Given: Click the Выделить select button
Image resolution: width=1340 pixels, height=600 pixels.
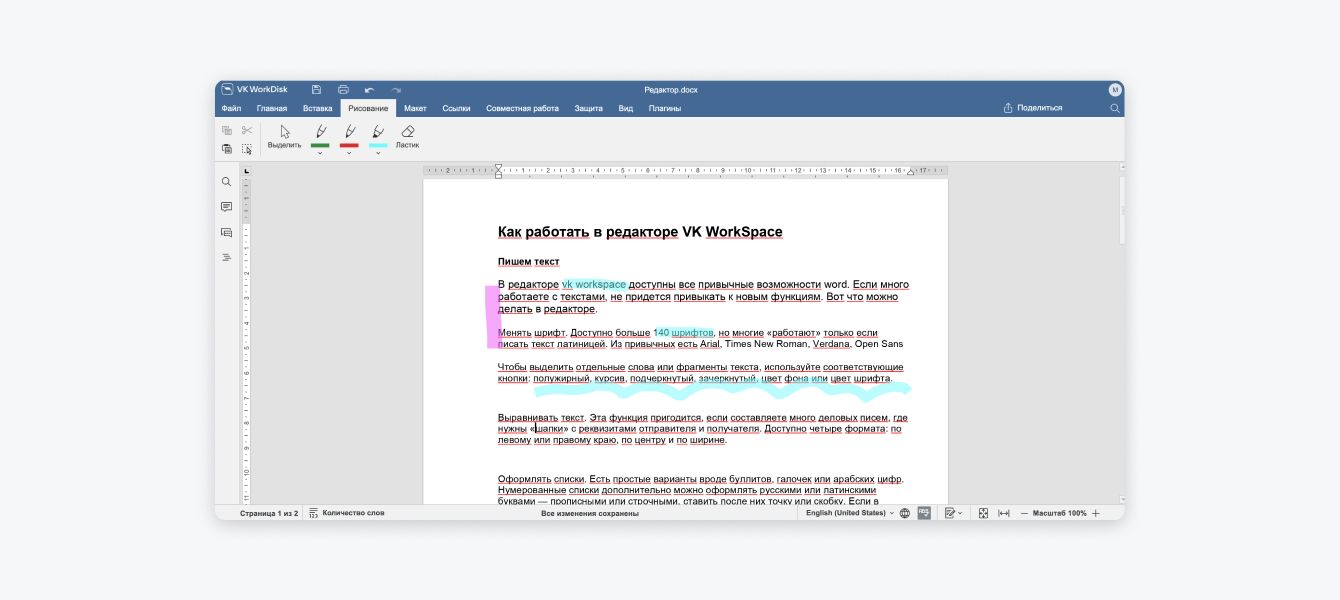Looking at the screenshot, I should 284,136.
